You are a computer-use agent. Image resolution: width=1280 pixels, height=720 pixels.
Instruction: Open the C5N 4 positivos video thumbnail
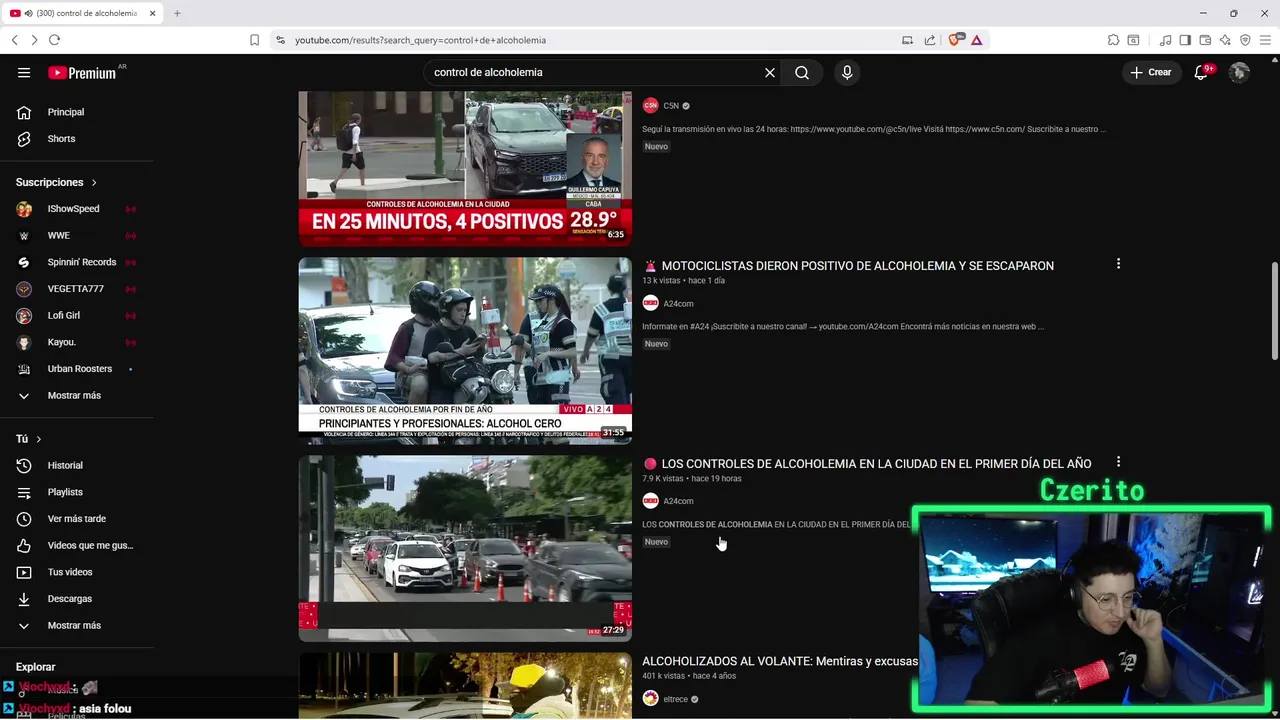click(x=465, y=168)
